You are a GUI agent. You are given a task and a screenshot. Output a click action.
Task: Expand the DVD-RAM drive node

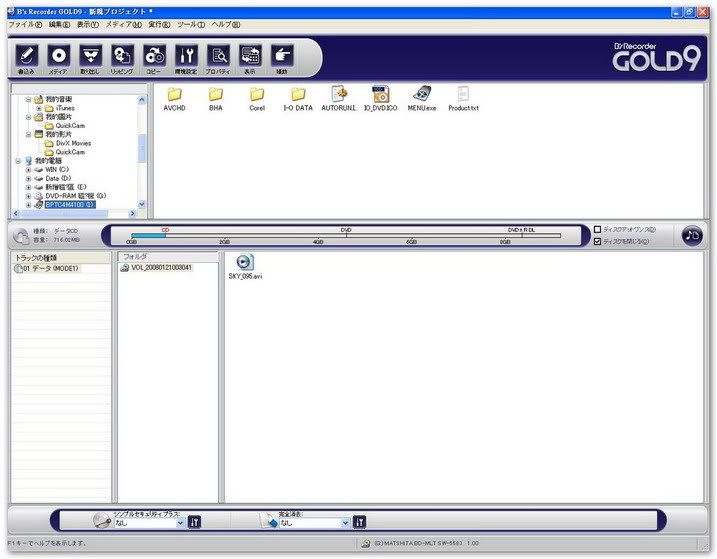pos(28,196)
